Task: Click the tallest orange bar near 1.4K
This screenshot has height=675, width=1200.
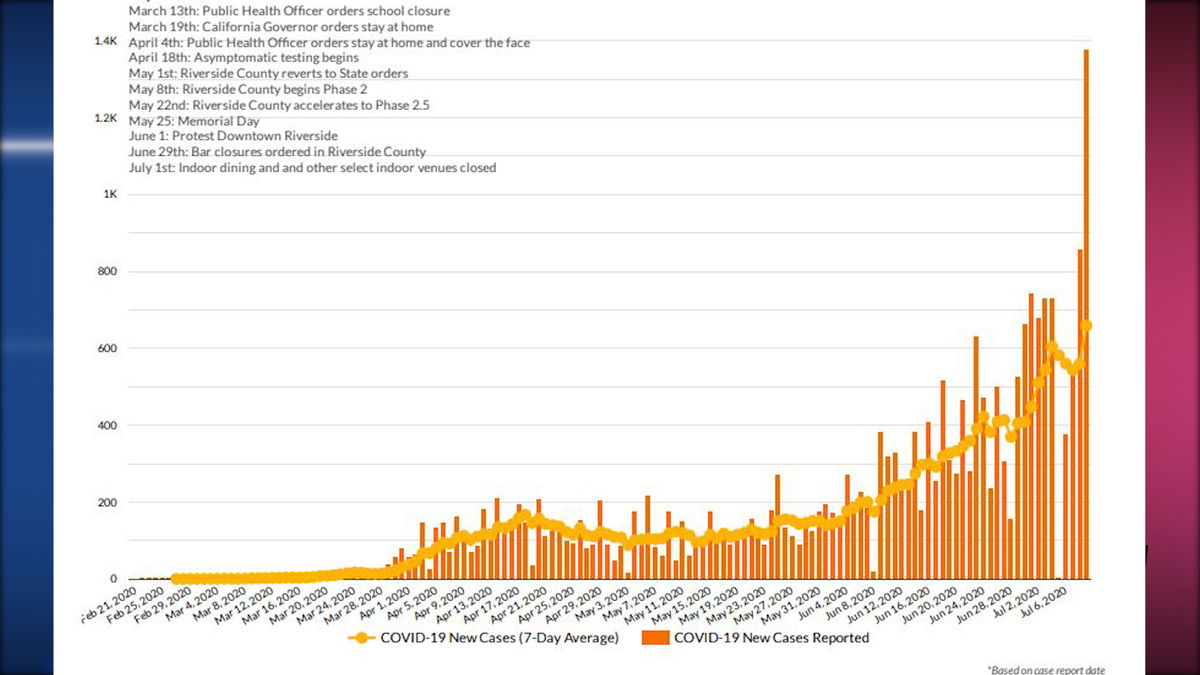Action: pos(1086,300)
